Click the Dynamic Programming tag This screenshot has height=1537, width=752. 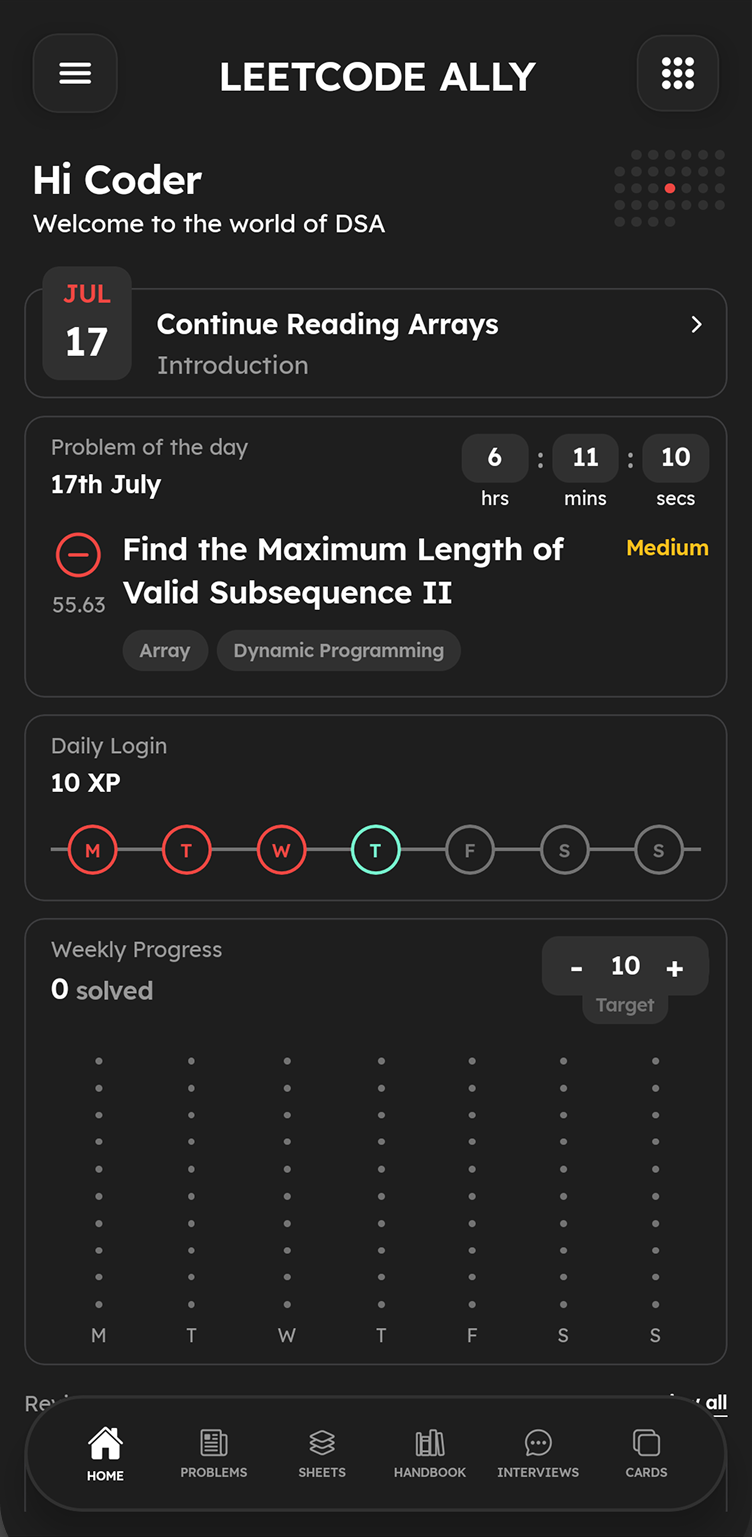tap(338, 651)
